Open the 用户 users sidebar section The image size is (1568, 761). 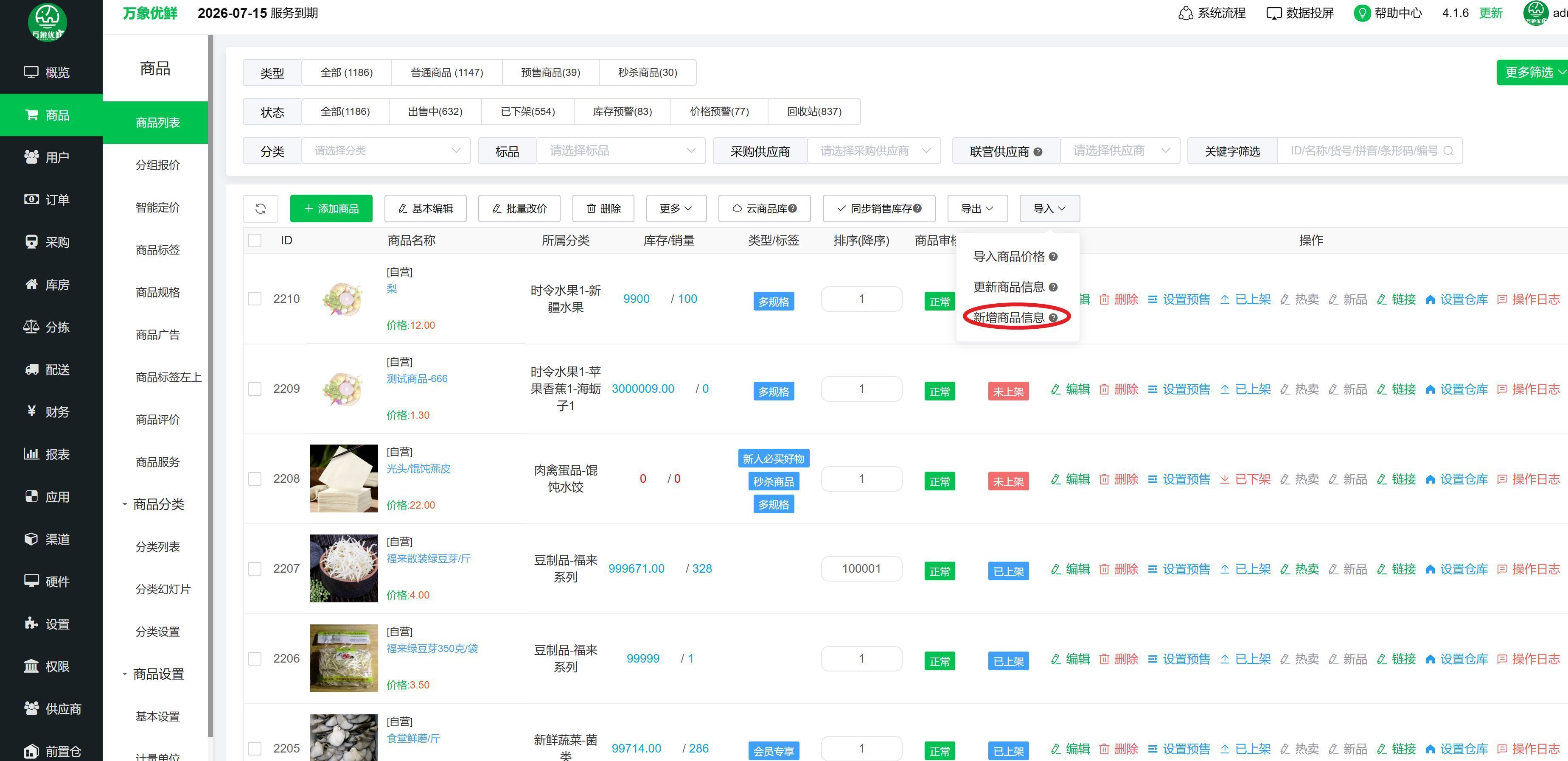51,157
